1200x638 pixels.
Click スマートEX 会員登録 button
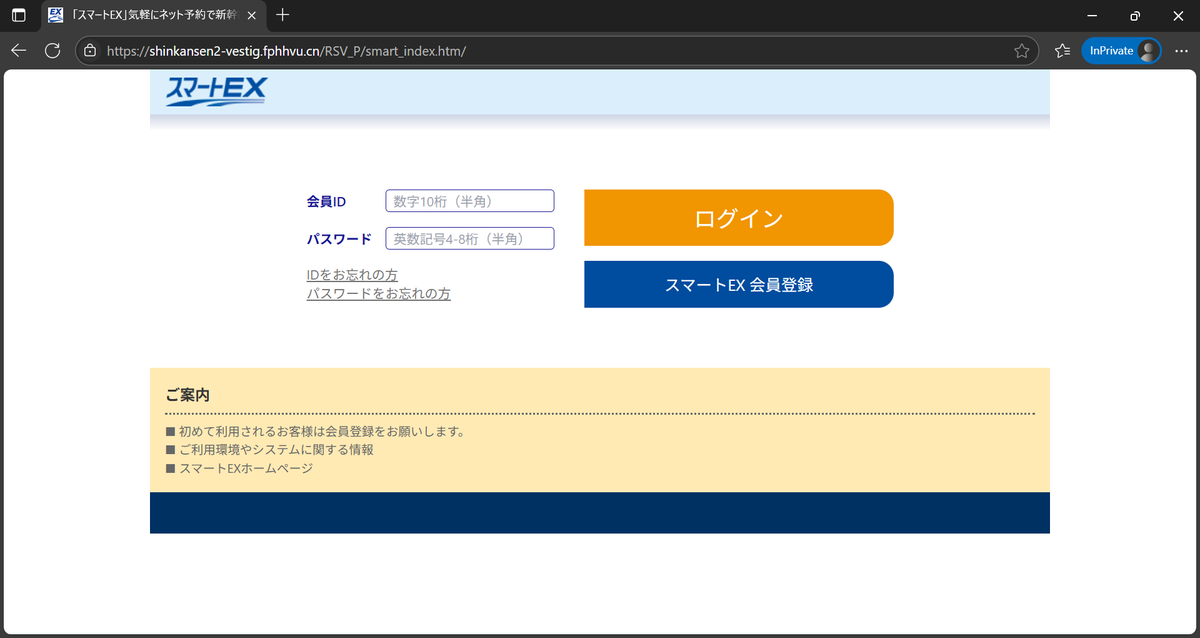click(738, 284)
